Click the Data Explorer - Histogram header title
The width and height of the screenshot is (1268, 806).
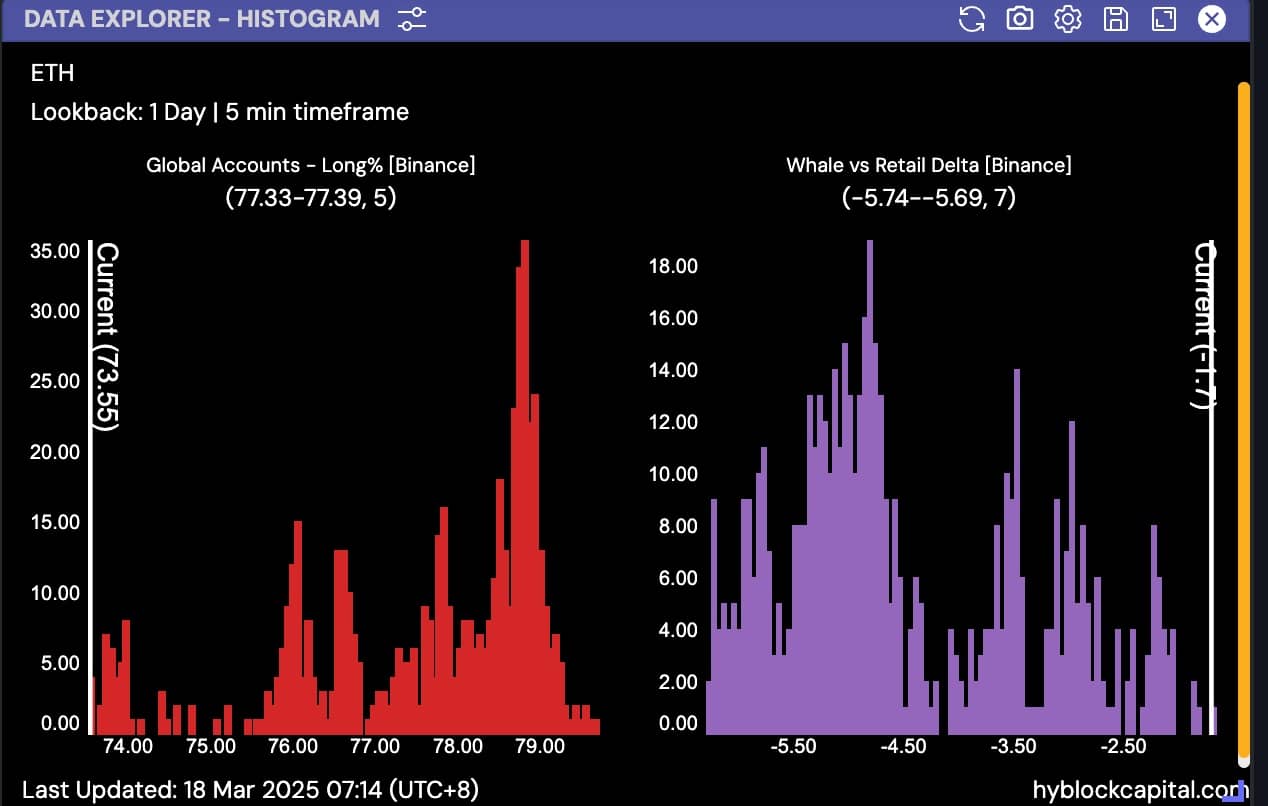click(x=201, y=19)
